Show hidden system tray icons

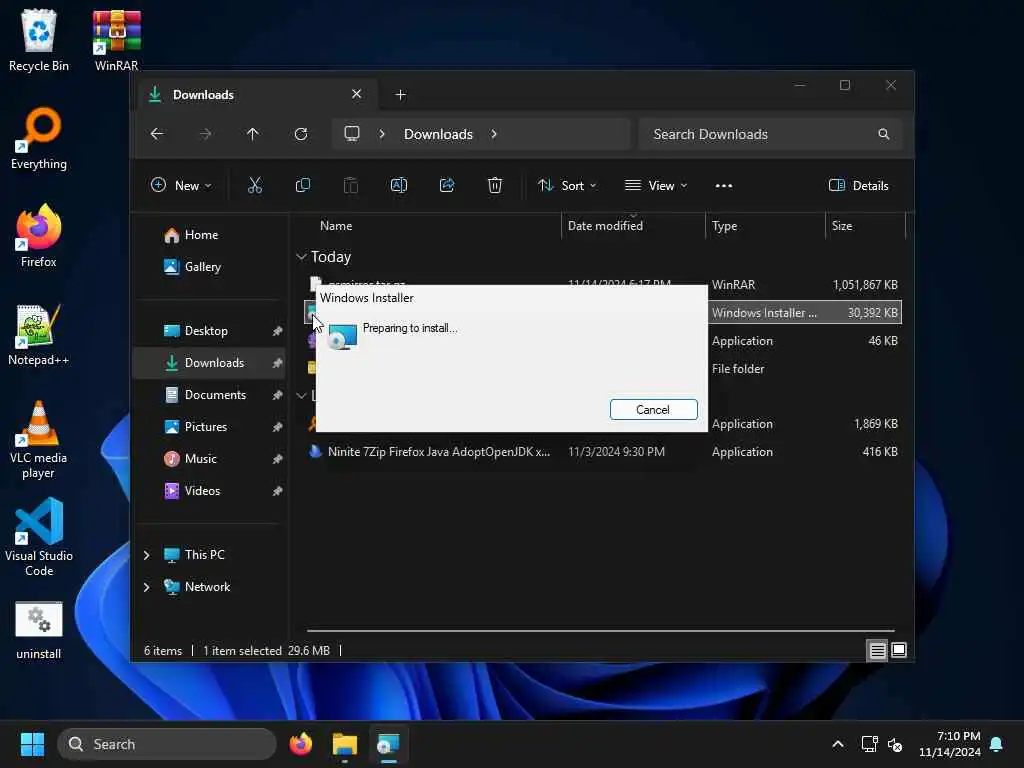837,744
